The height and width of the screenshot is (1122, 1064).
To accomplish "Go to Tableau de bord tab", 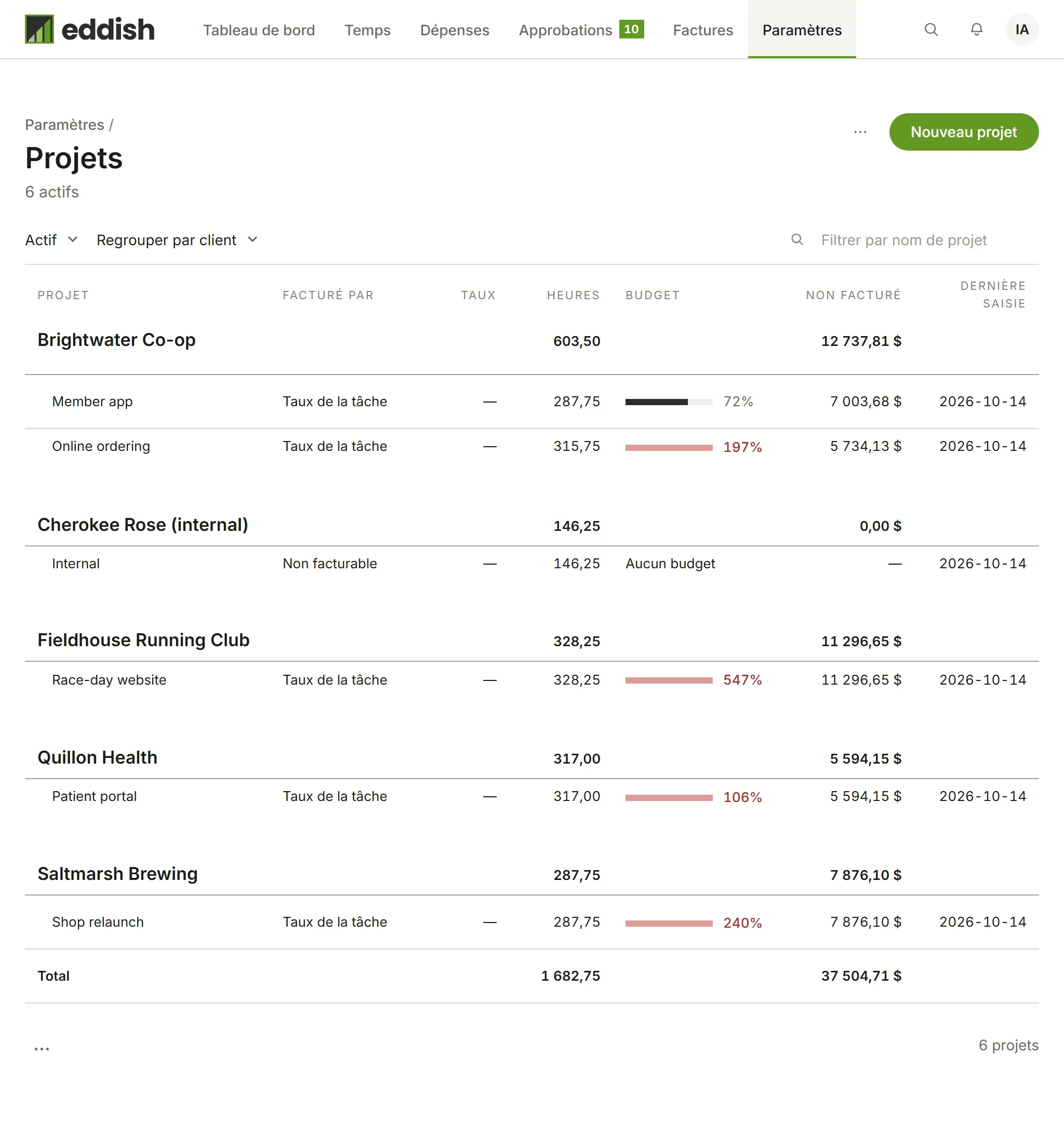I will tap(259, 30).
